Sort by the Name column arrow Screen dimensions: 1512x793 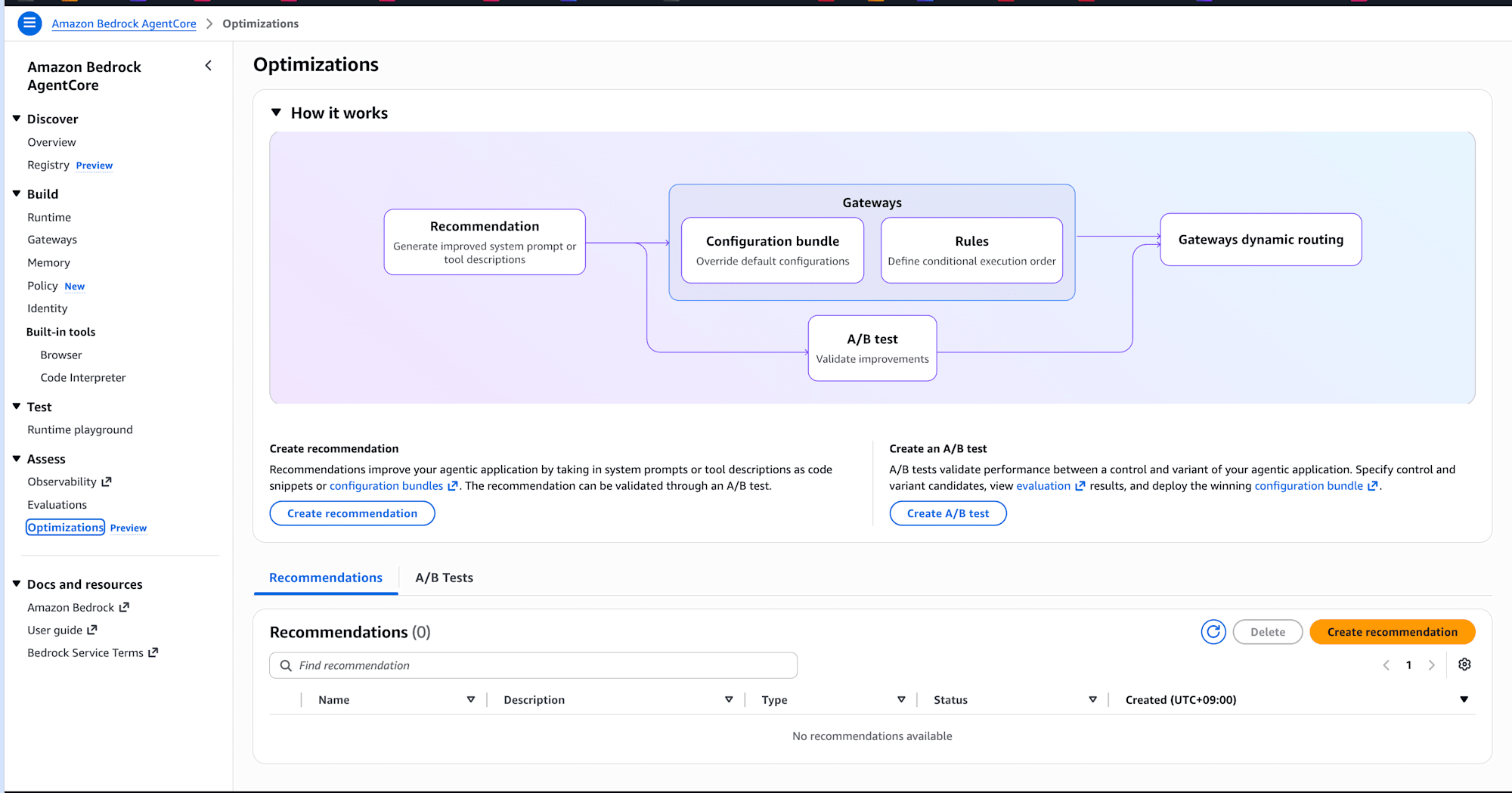[471, 700]
